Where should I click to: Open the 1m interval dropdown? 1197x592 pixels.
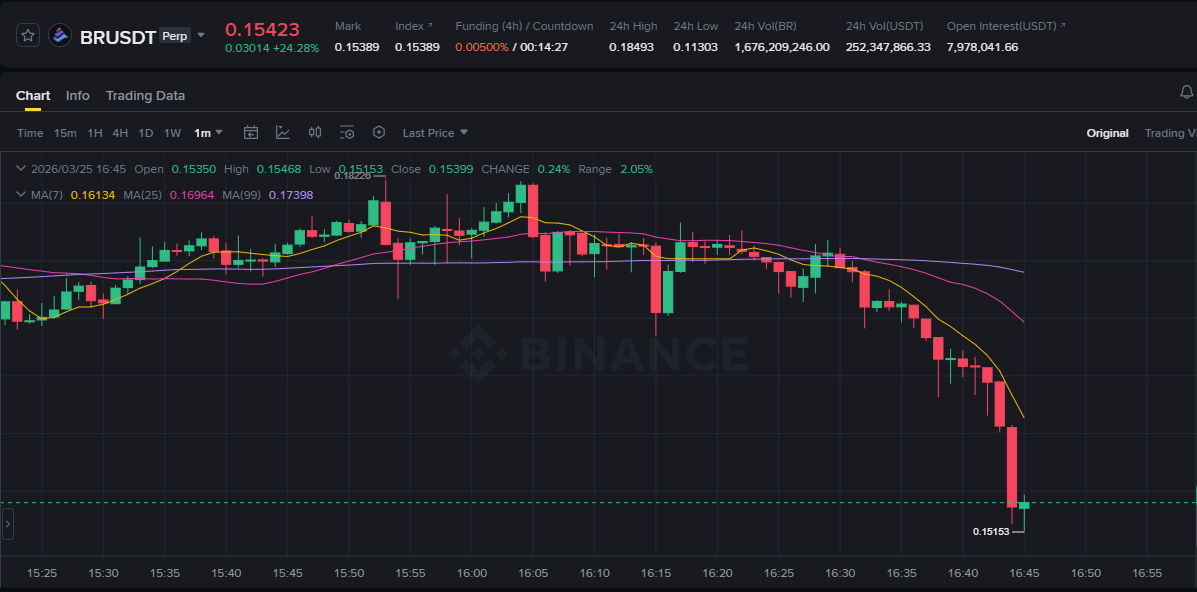[x=208, y=133]
